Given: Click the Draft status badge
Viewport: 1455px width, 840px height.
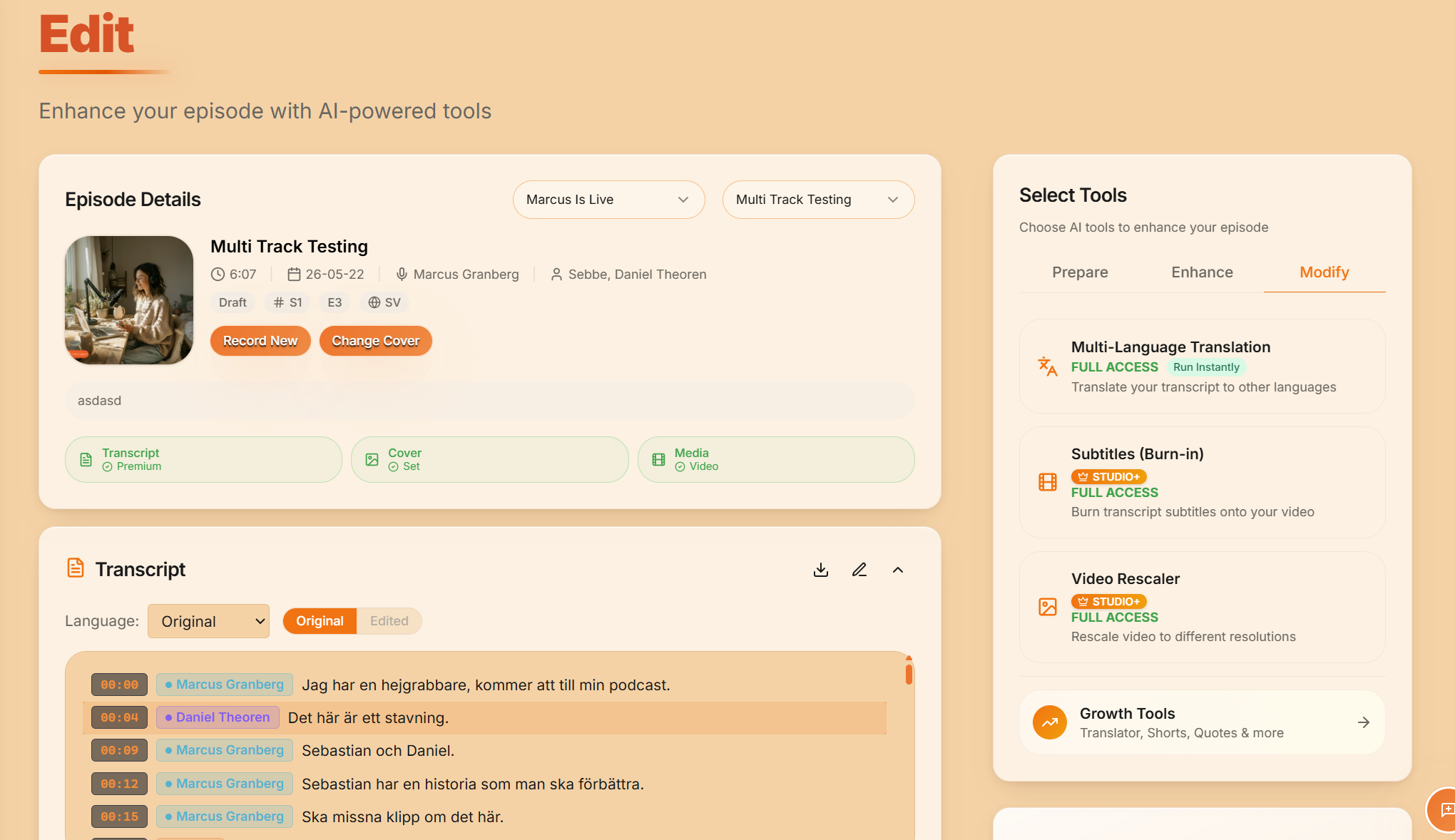Looking at the screenshot, I should click(x=233, y=302).
